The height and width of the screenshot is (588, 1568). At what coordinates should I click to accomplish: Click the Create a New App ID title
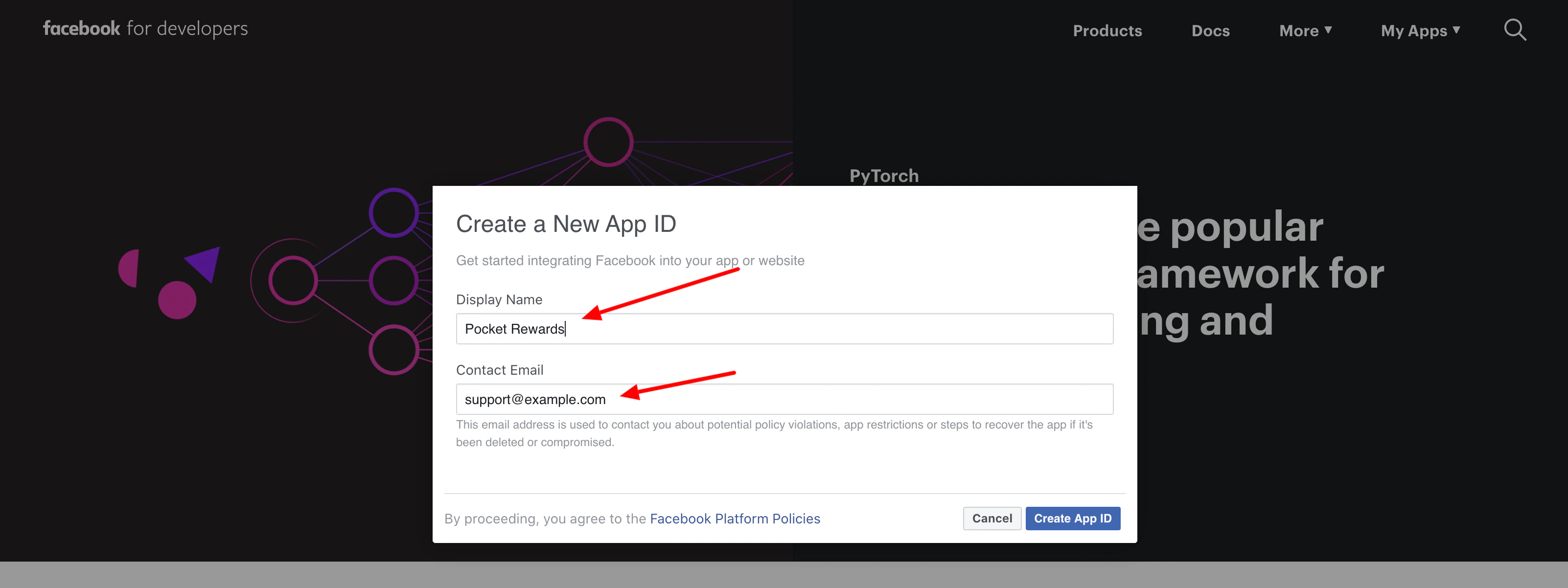[x=565, y=224]
